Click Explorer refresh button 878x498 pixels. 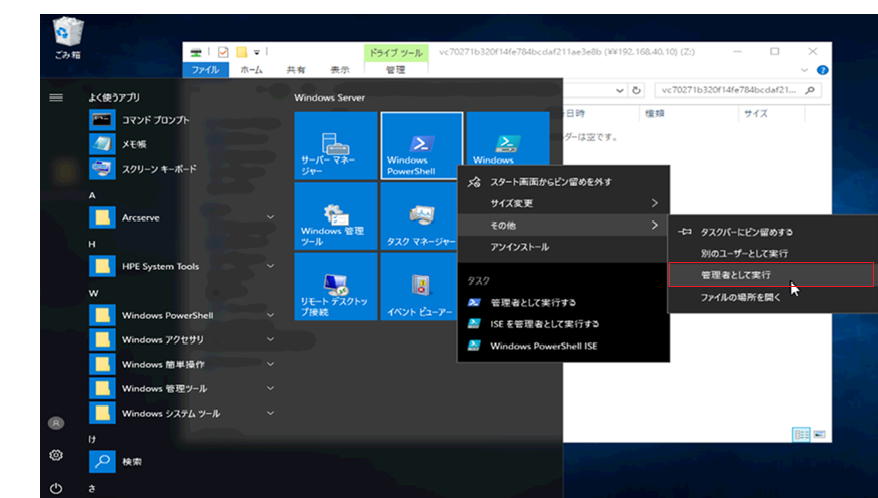point(636,90)
